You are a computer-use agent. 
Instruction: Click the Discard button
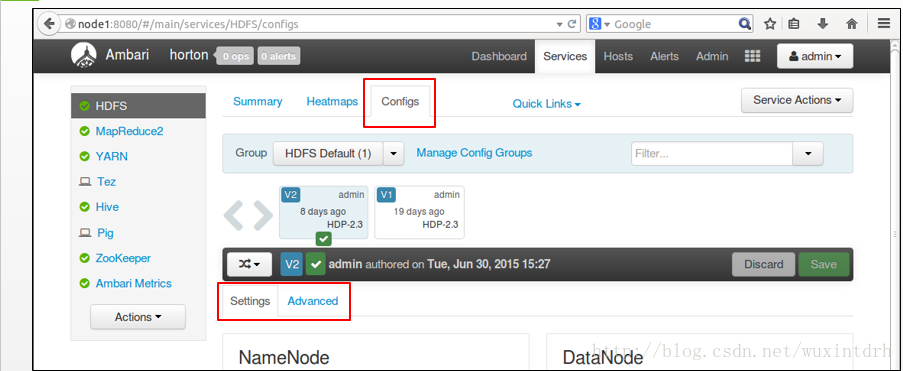click(x=764, y=264)
